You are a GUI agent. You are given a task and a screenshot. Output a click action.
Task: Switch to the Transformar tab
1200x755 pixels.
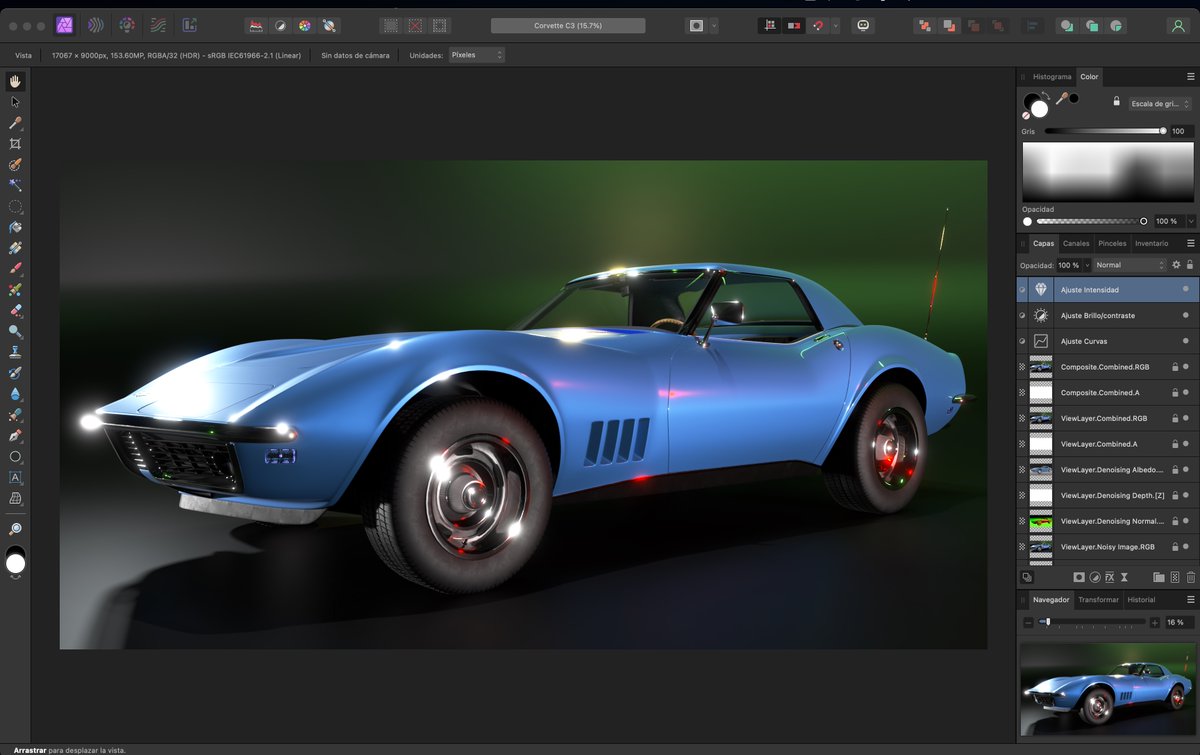pyautogui.click(x=1098, y=600)
